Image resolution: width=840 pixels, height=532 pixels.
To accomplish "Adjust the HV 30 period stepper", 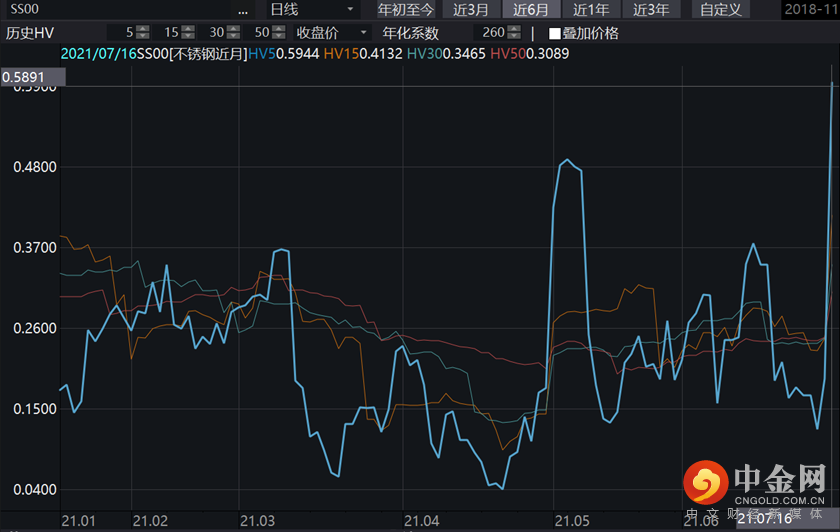I will (x=232, y=33).
